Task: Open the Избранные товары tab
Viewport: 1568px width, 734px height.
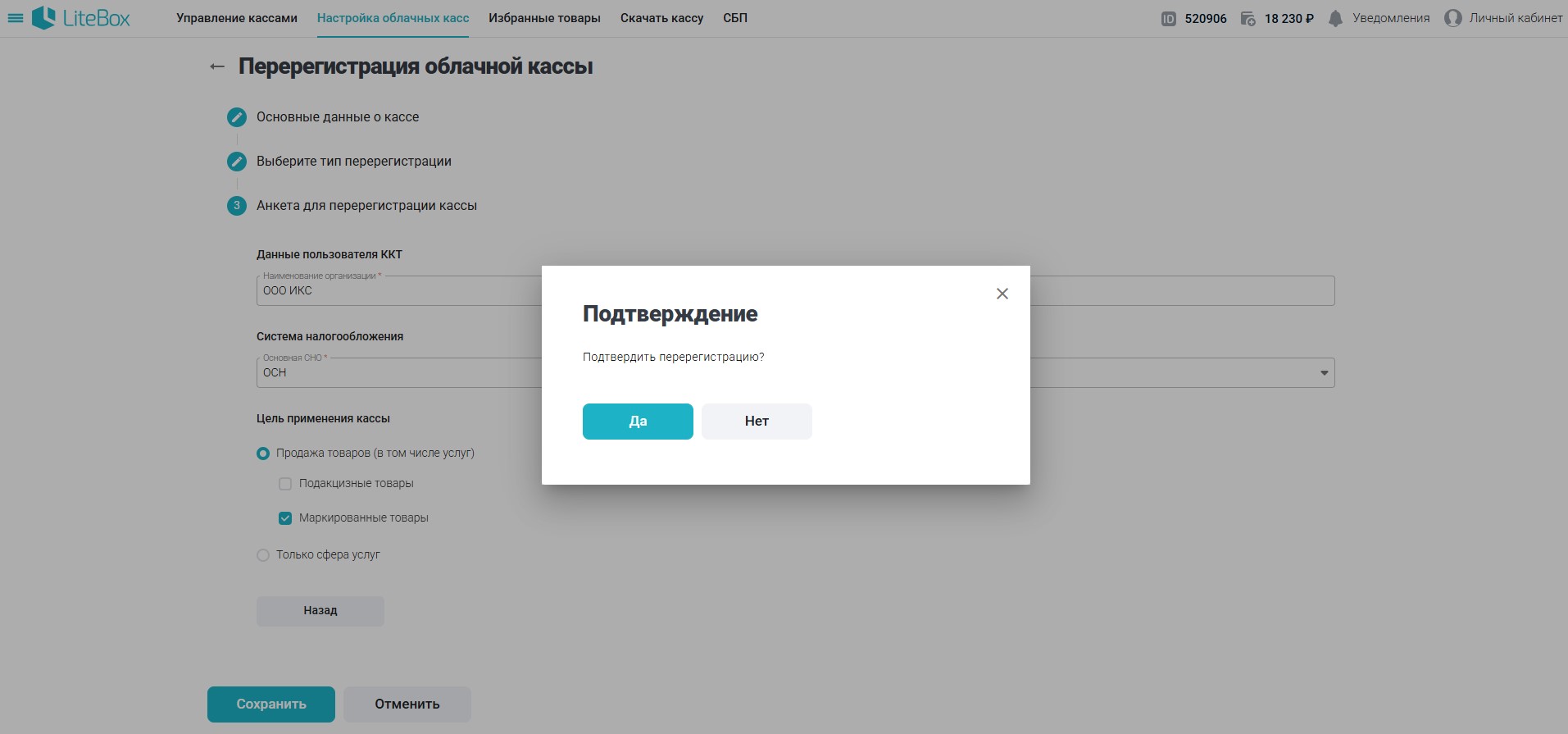Action: [x=544, y=18]
